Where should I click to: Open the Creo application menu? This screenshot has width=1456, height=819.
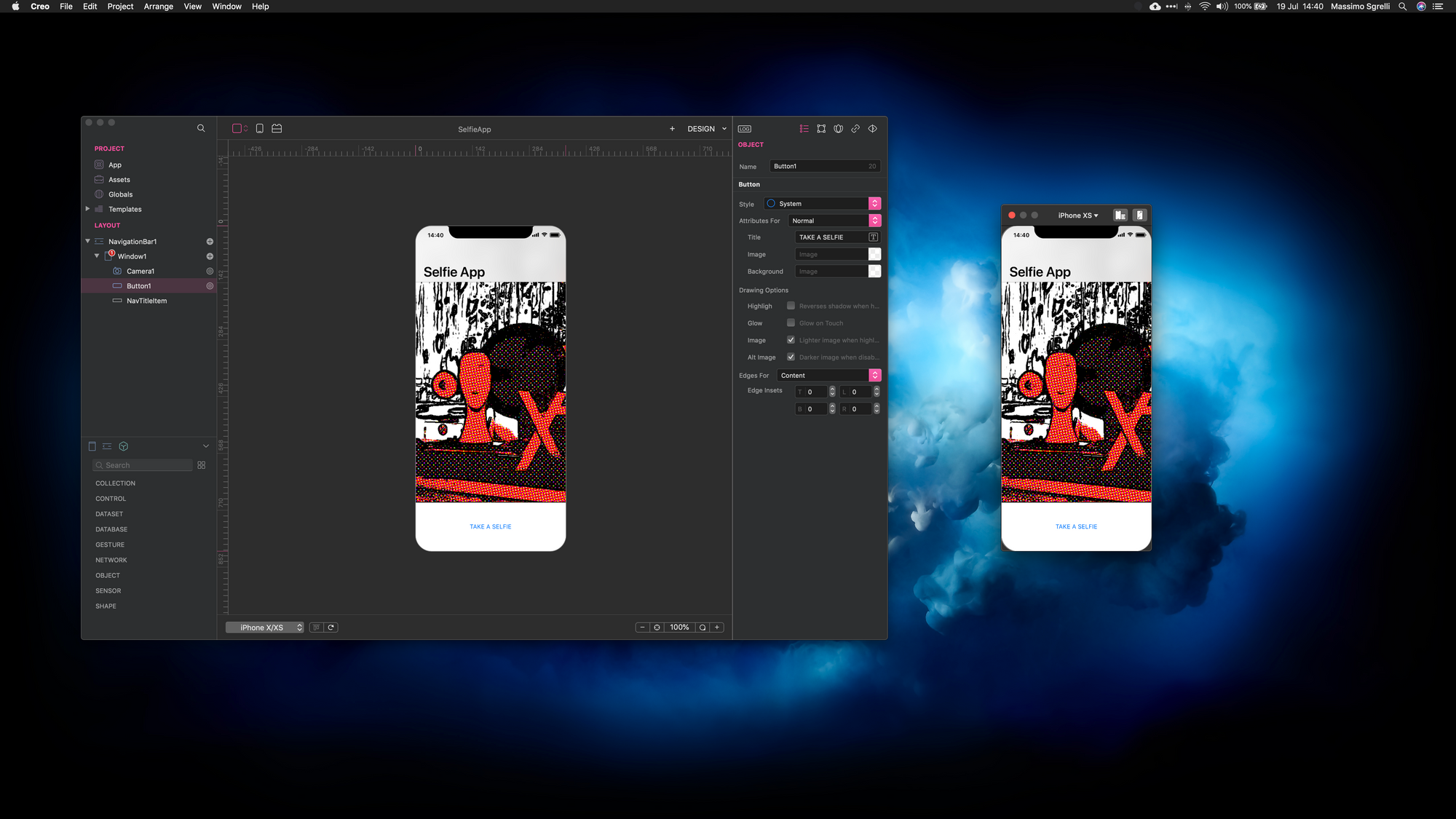point(40,7)
